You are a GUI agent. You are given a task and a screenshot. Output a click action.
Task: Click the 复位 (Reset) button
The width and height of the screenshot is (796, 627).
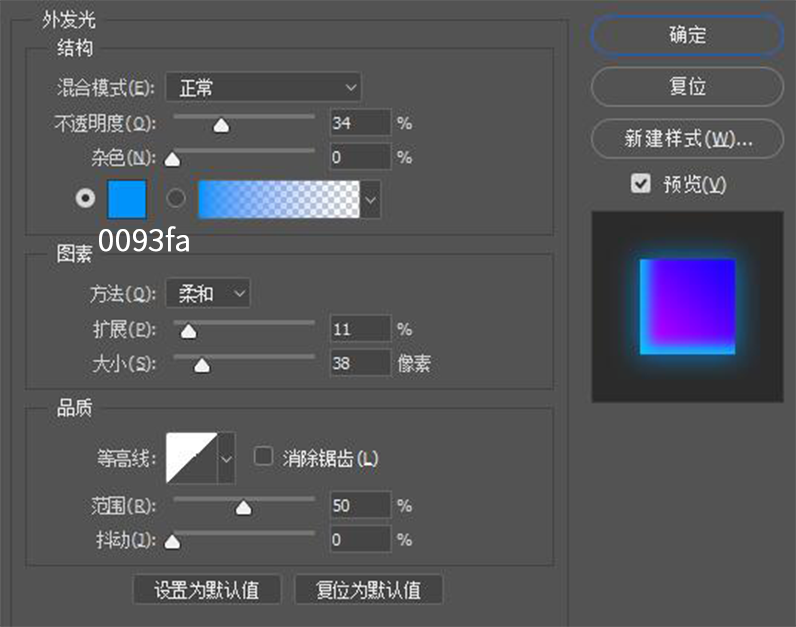coord(687,87)
